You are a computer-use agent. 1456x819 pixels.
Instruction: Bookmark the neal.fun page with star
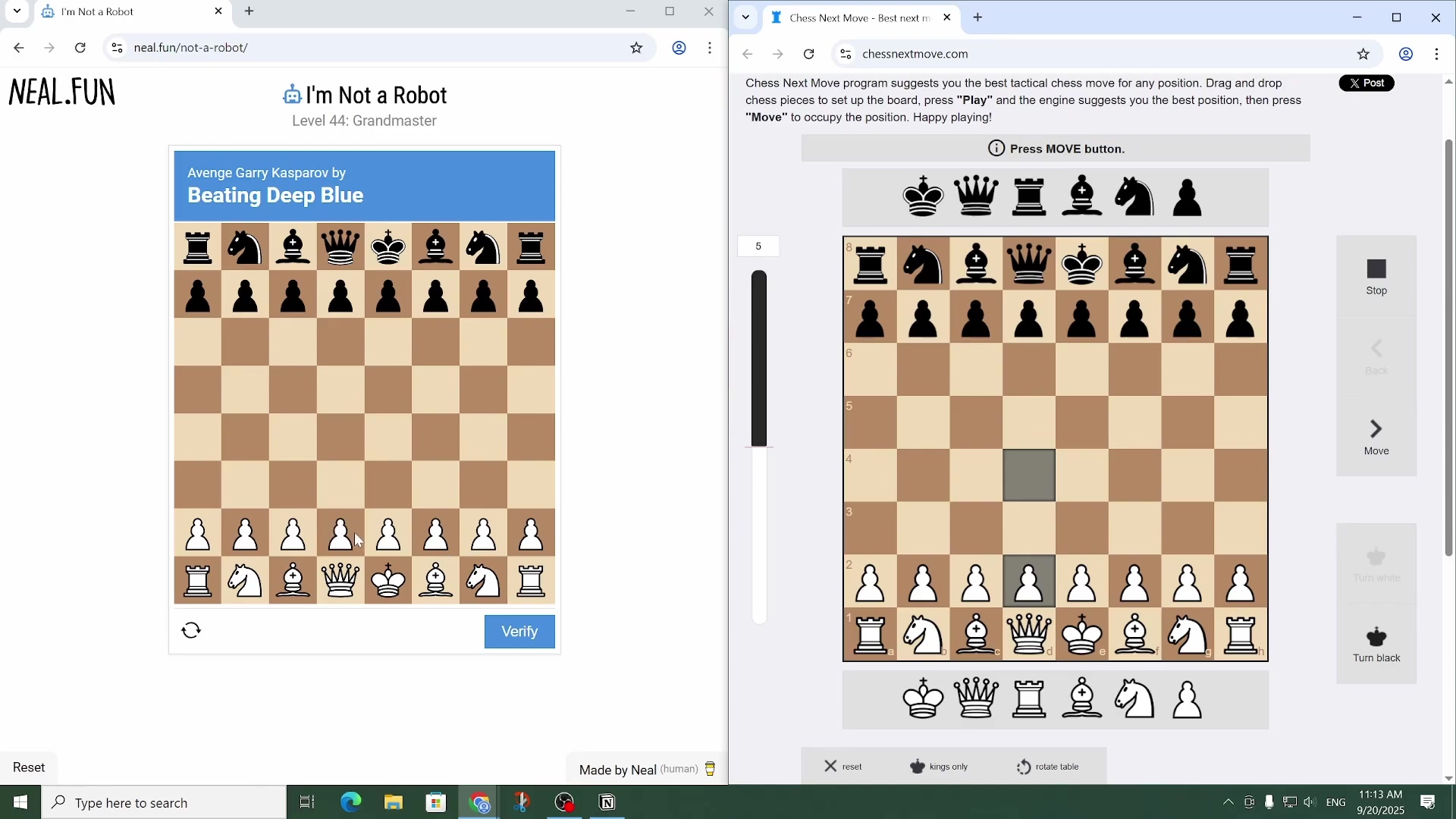coord(636,48)
